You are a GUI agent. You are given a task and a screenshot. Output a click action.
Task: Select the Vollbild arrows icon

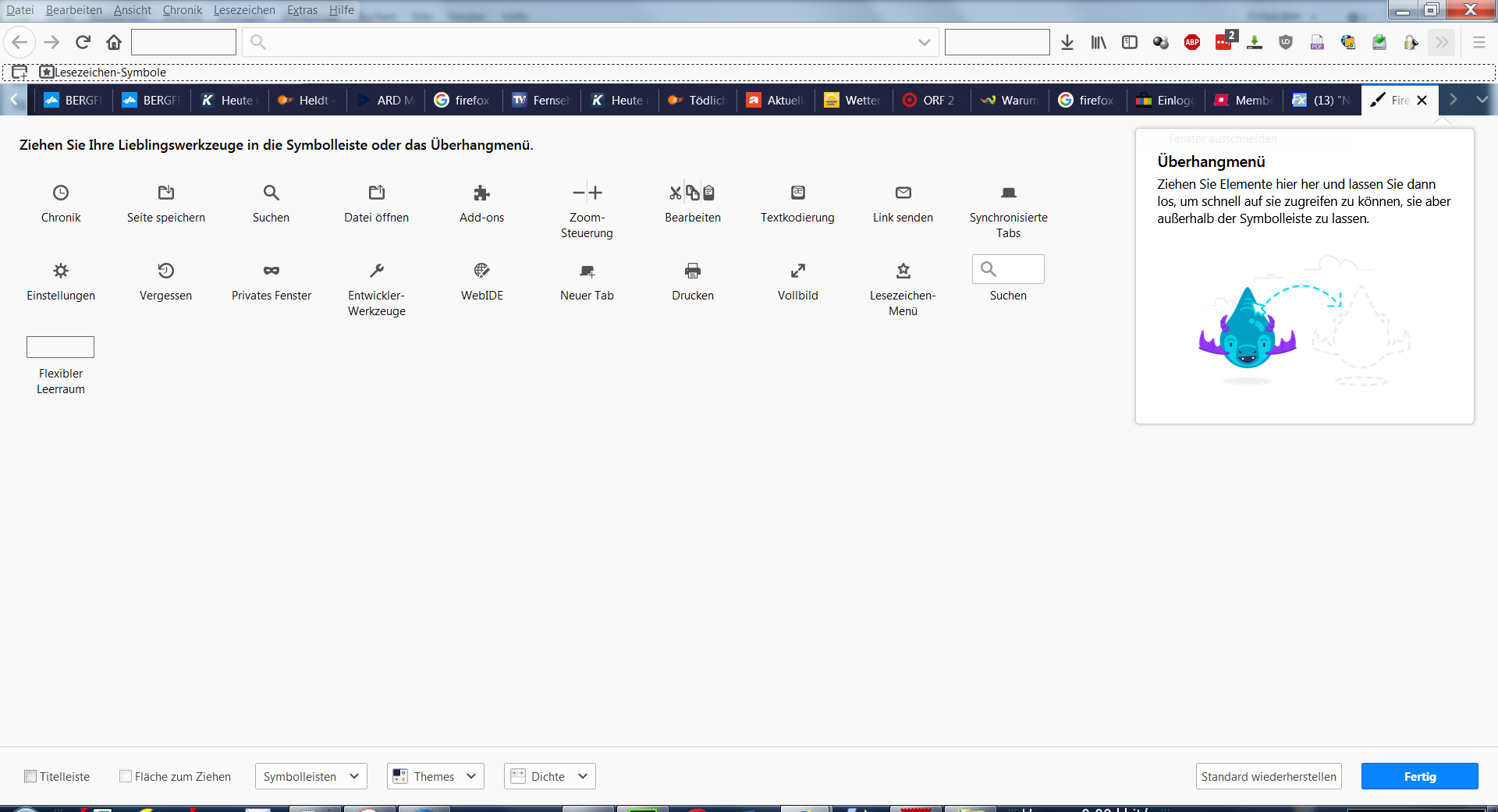click(798, 271)
